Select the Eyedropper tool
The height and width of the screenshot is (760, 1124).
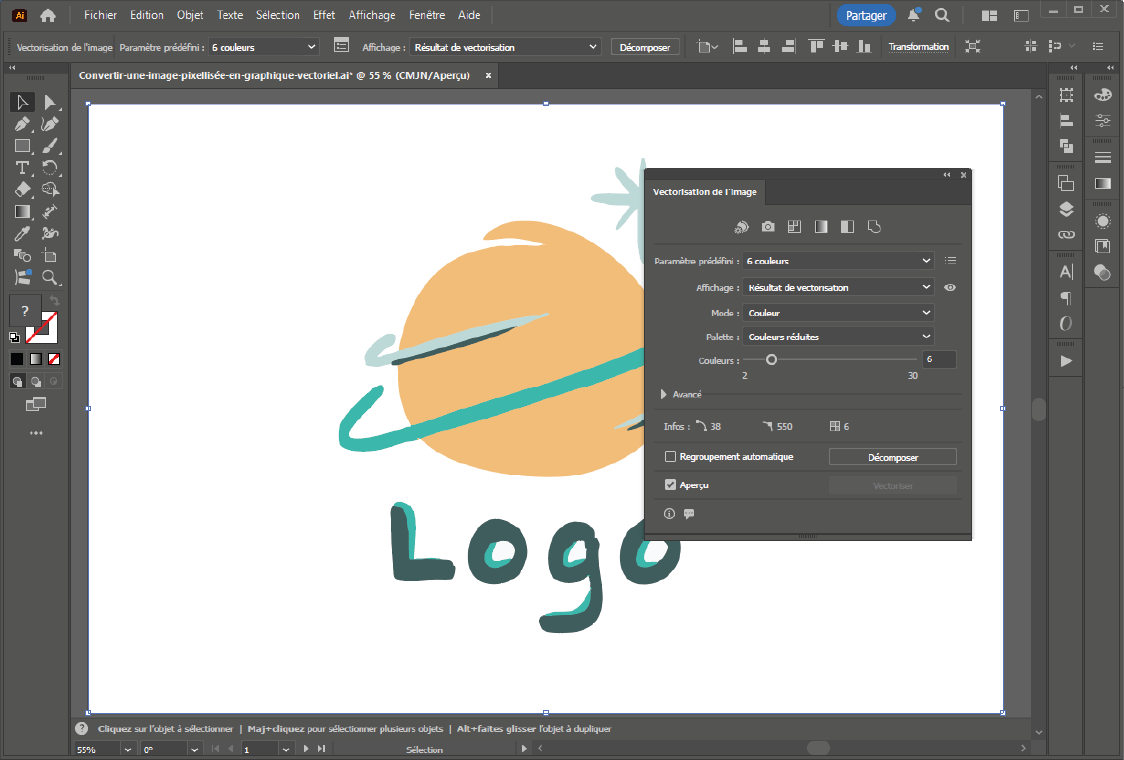pyautogui.click(x=22, y=234)
